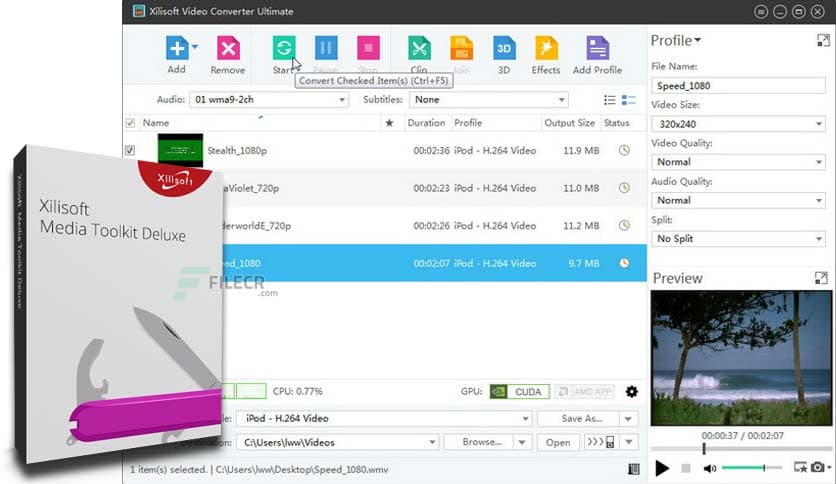Open the Subtitles dropdown
The image size is (836, 484).
tap(488, 100)
